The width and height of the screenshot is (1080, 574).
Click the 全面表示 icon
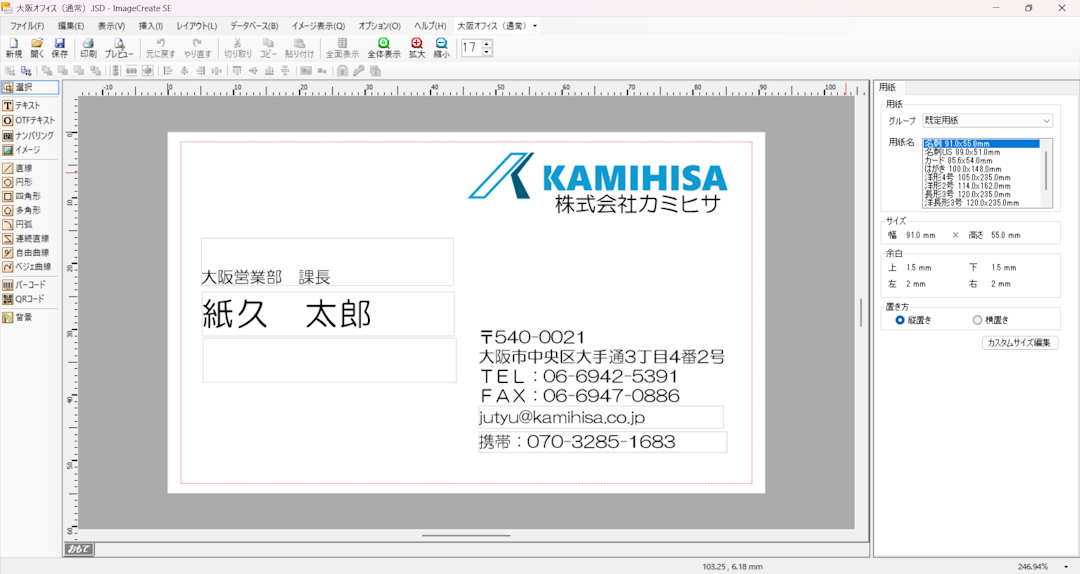342,48
